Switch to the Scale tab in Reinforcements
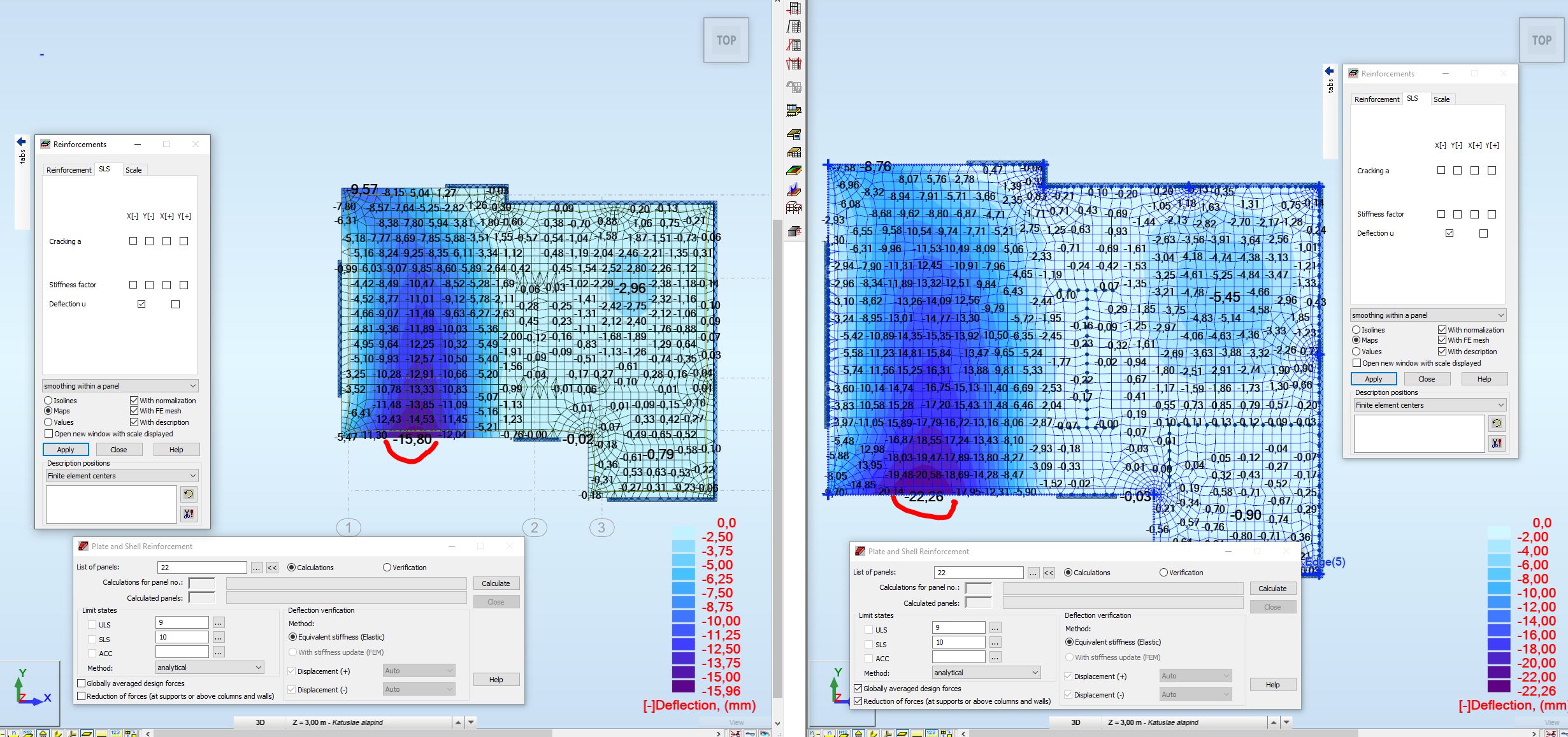Screen dimensions: 1568x737 tap(134, 169)
